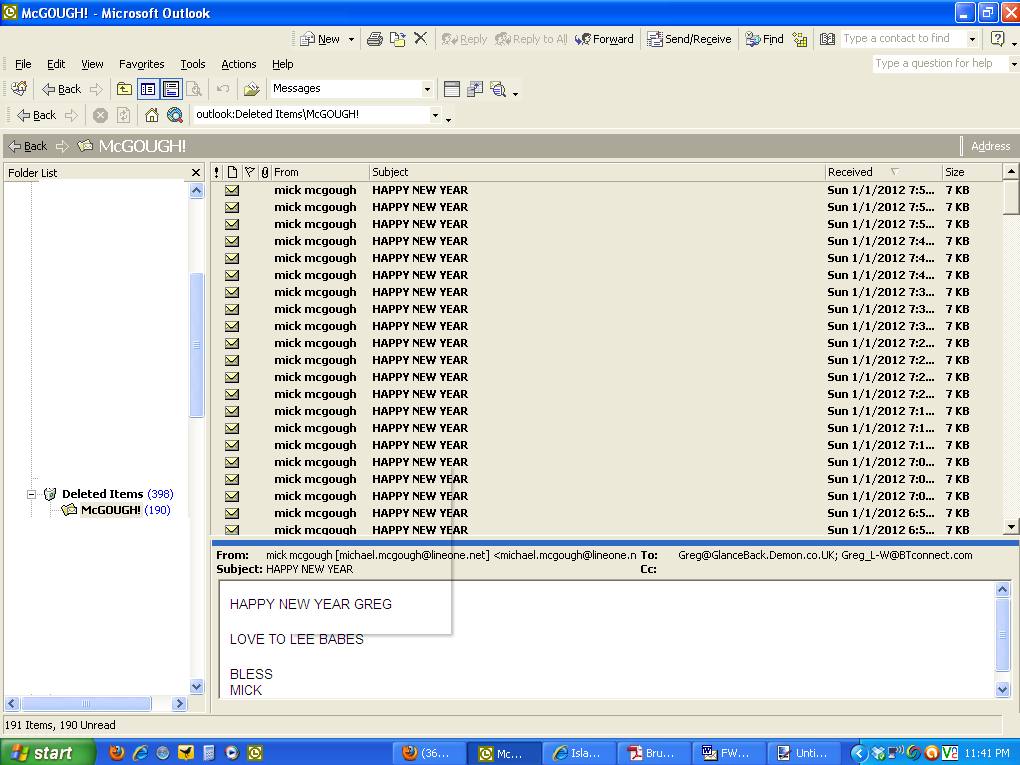Viewport: 1020px width, 765px height.
Task: Open the Edit menu
Action: click(x=56, y=64)
